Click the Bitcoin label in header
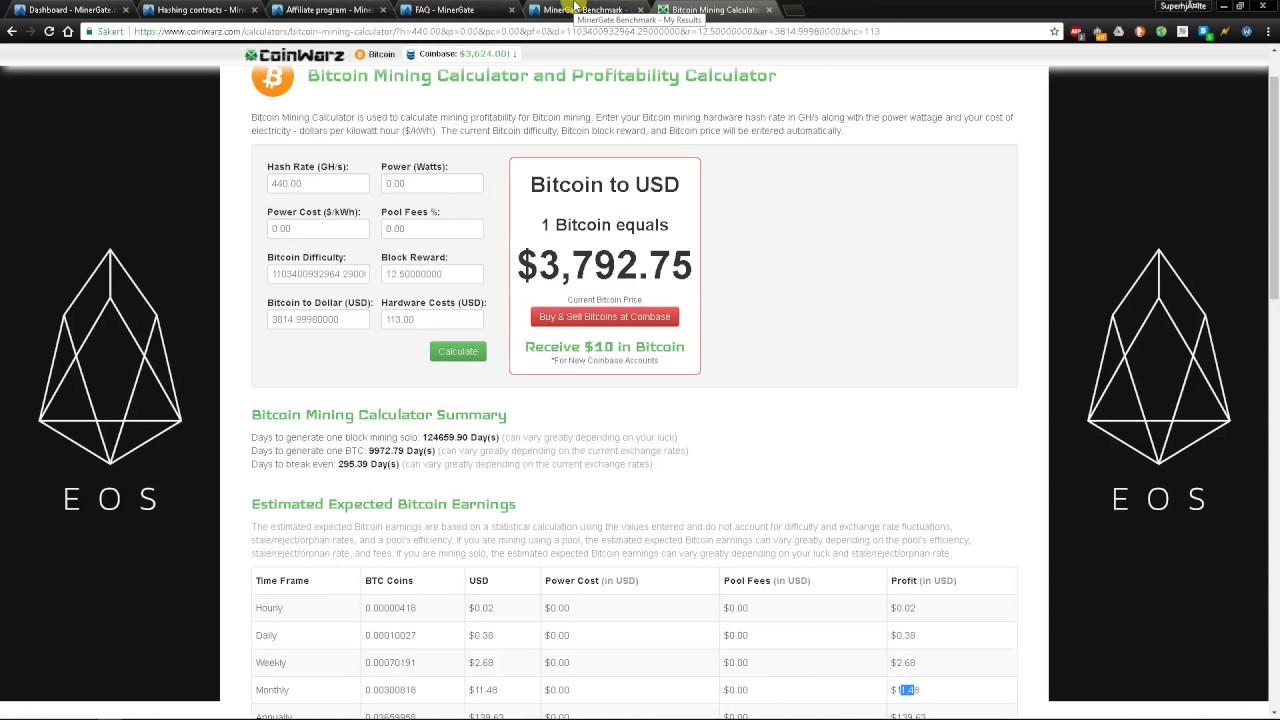 tap(382, 54)
